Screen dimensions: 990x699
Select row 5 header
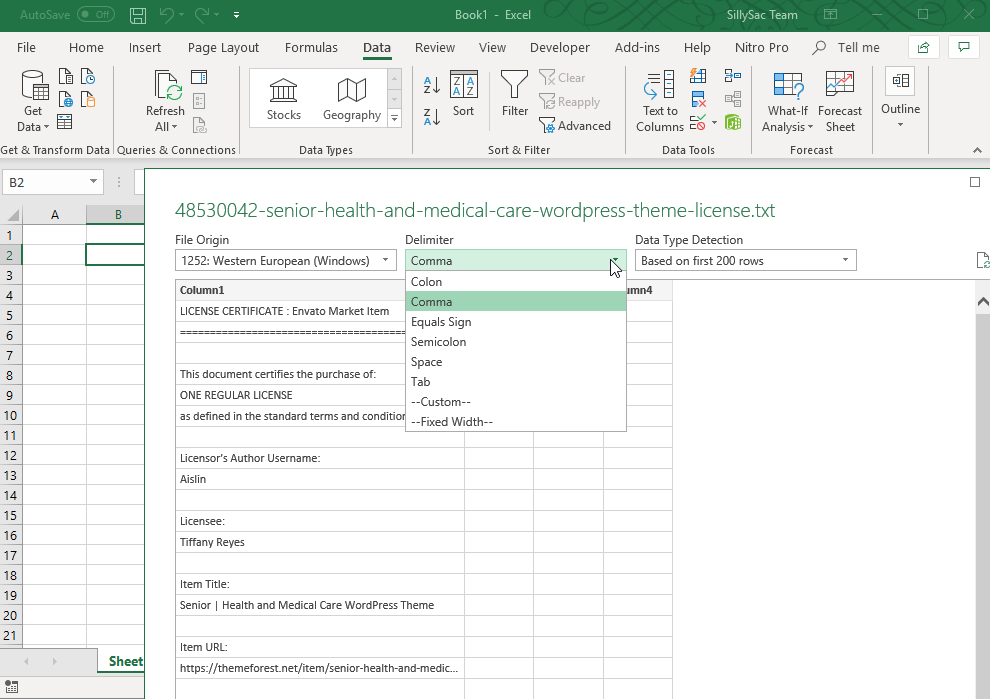(x=11, y=315)
